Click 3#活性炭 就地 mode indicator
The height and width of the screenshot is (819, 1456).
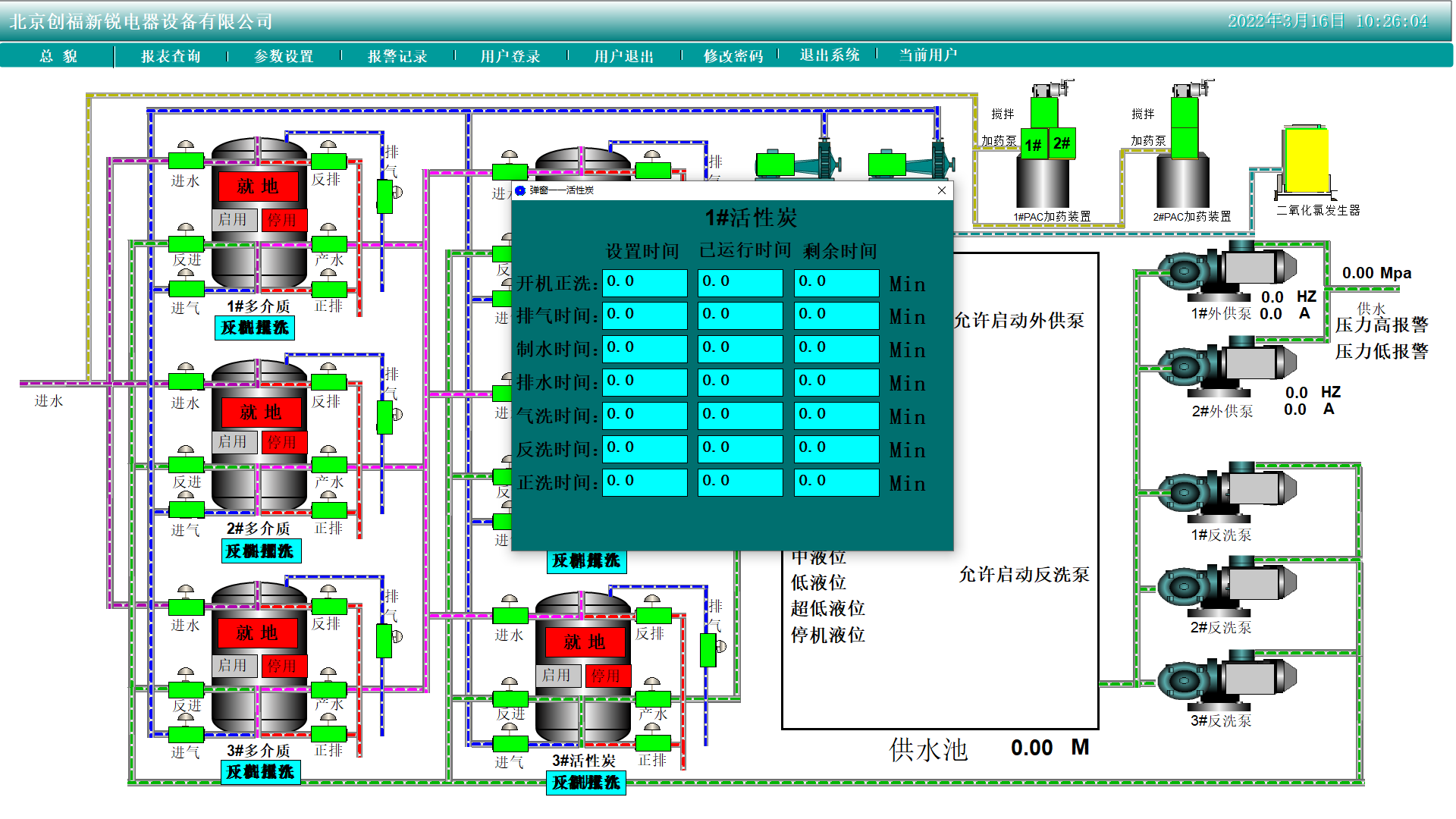point(585,642)
